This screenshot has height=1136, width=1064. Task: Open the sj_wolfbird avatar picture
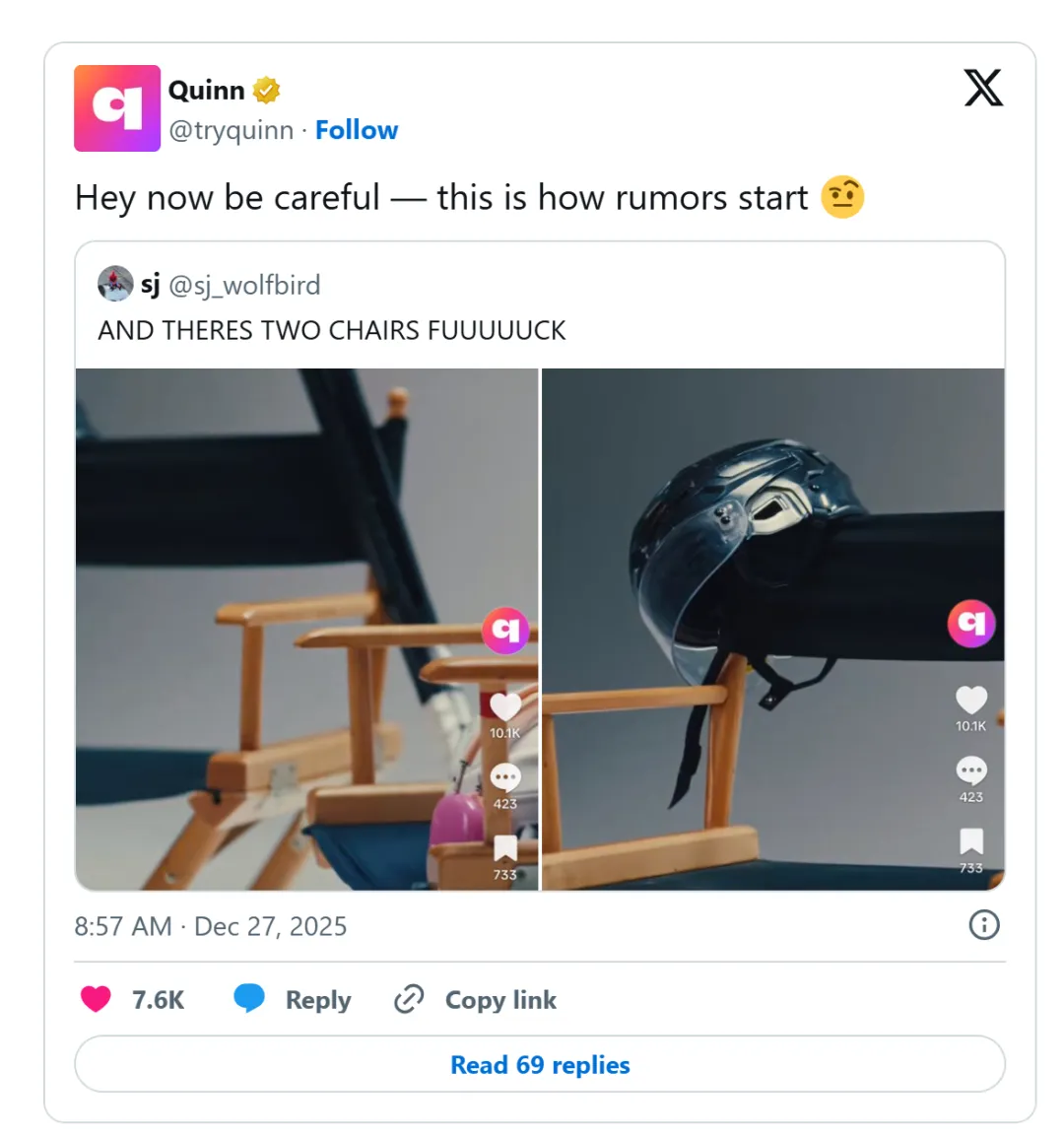coord(115,284)
